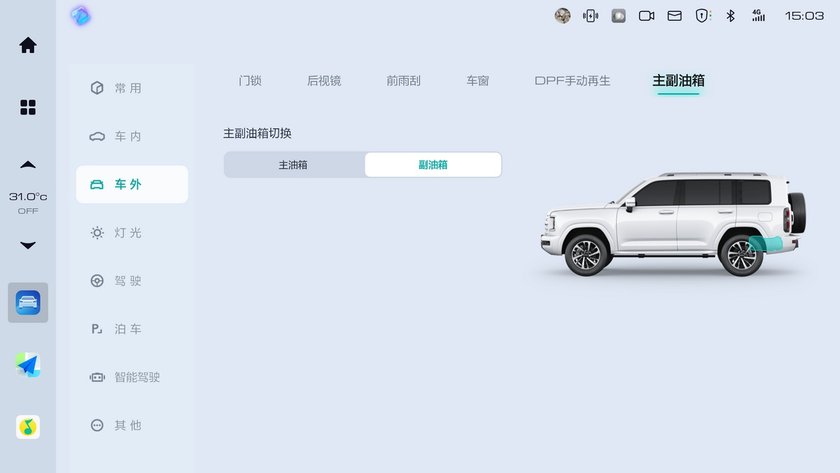The width and height of the screenshot is (840, 473).
Task: Switch to 主油箱 main fuel tank
Action: tap(294, 165)
